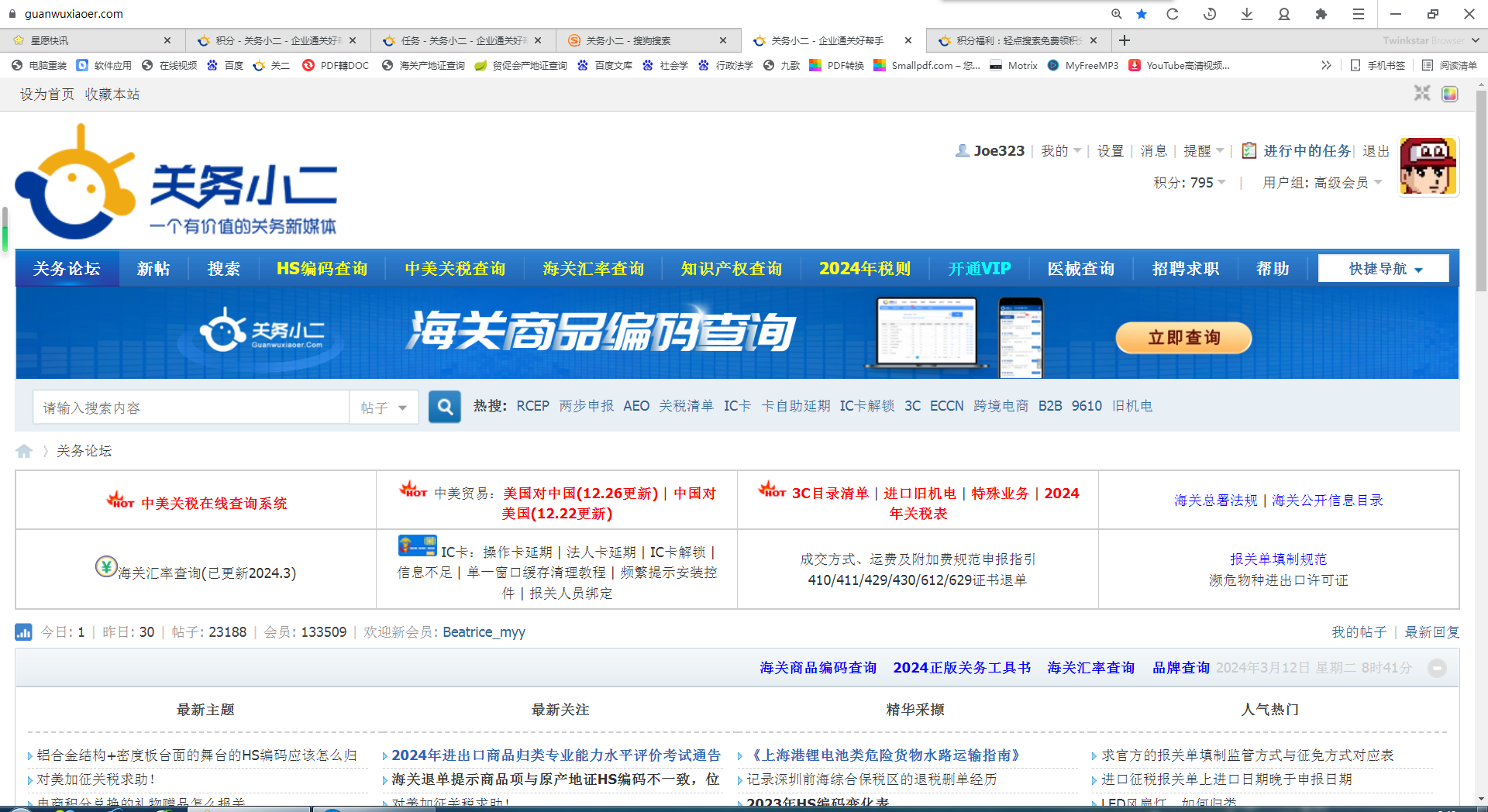The width and height of the screenshot is (1488, 812).
Task: Open the browser account profile icon
Action: 1284,14
